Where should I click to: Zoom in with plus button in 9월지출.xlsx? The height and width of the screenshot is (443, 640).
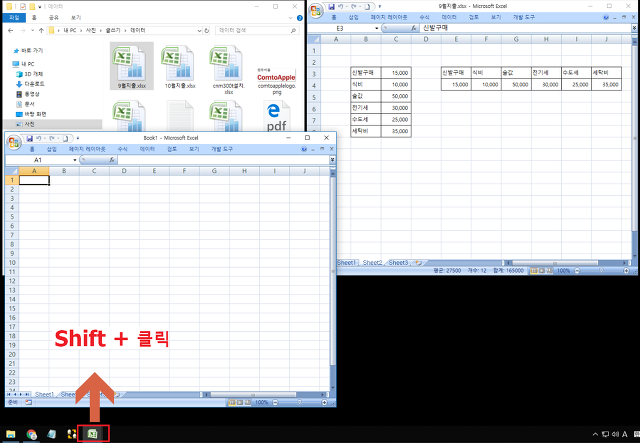tap(627, 271)
